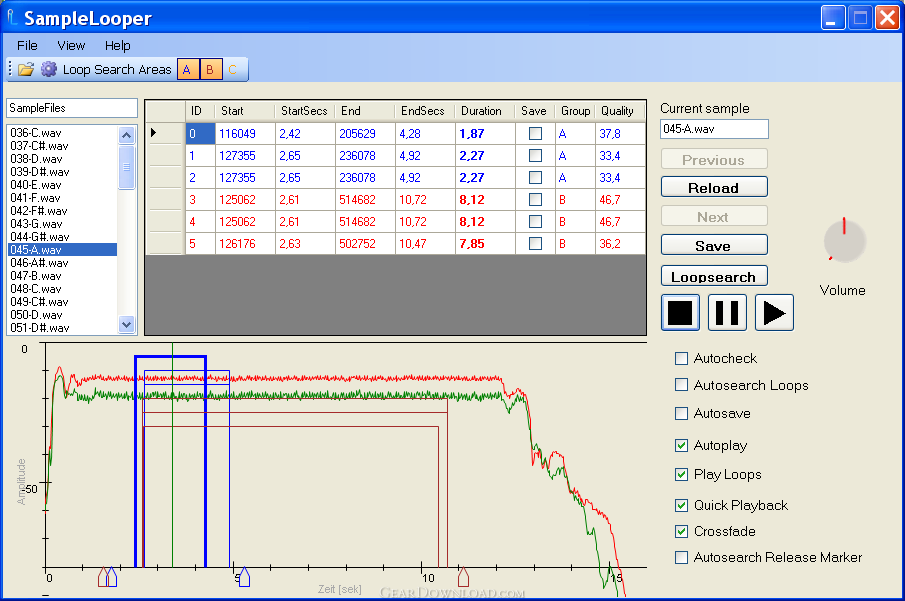The width and height of the screenshot is (905, 601).
Task: Click Quality cell 37,8
Action: 620,133
